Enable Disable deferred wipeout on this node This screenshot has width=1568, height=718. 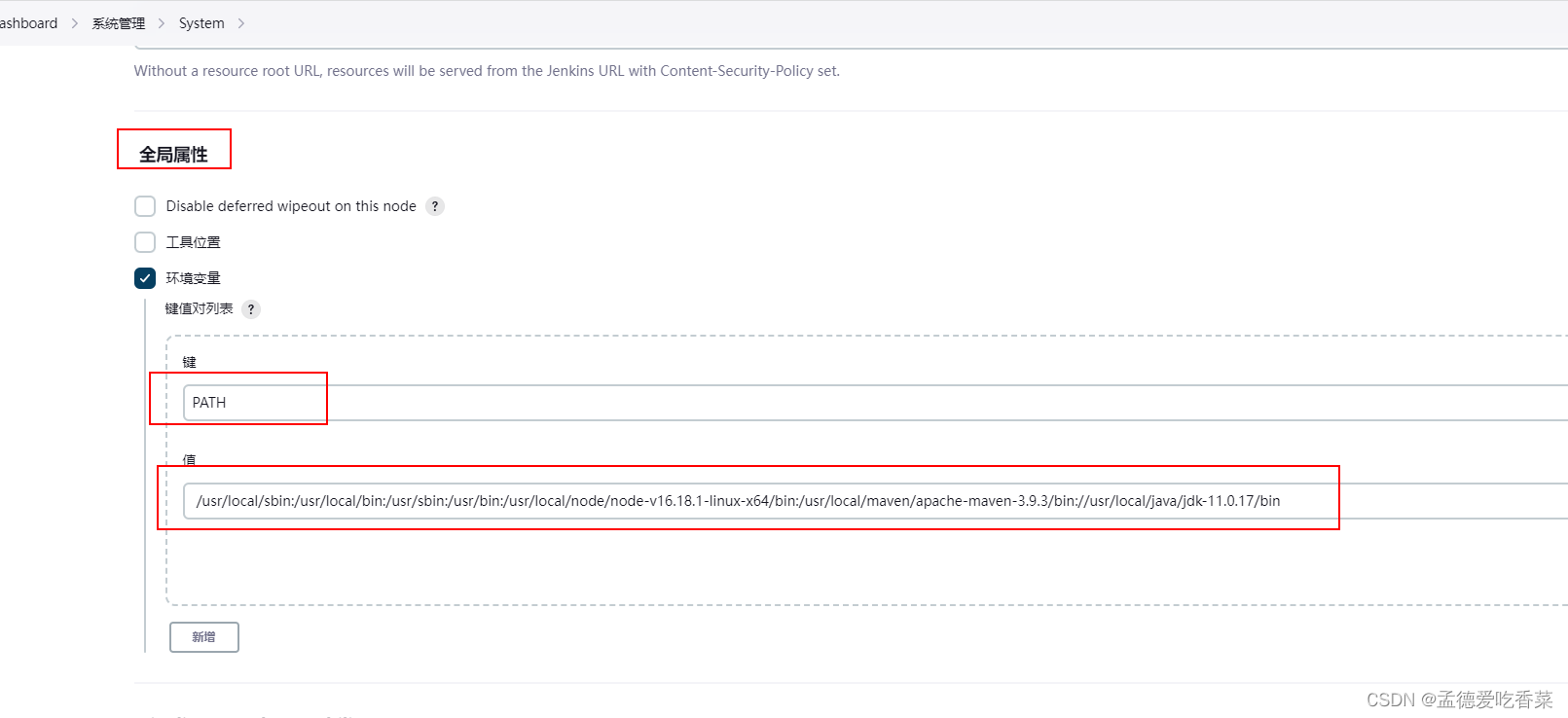click(145, 206)
